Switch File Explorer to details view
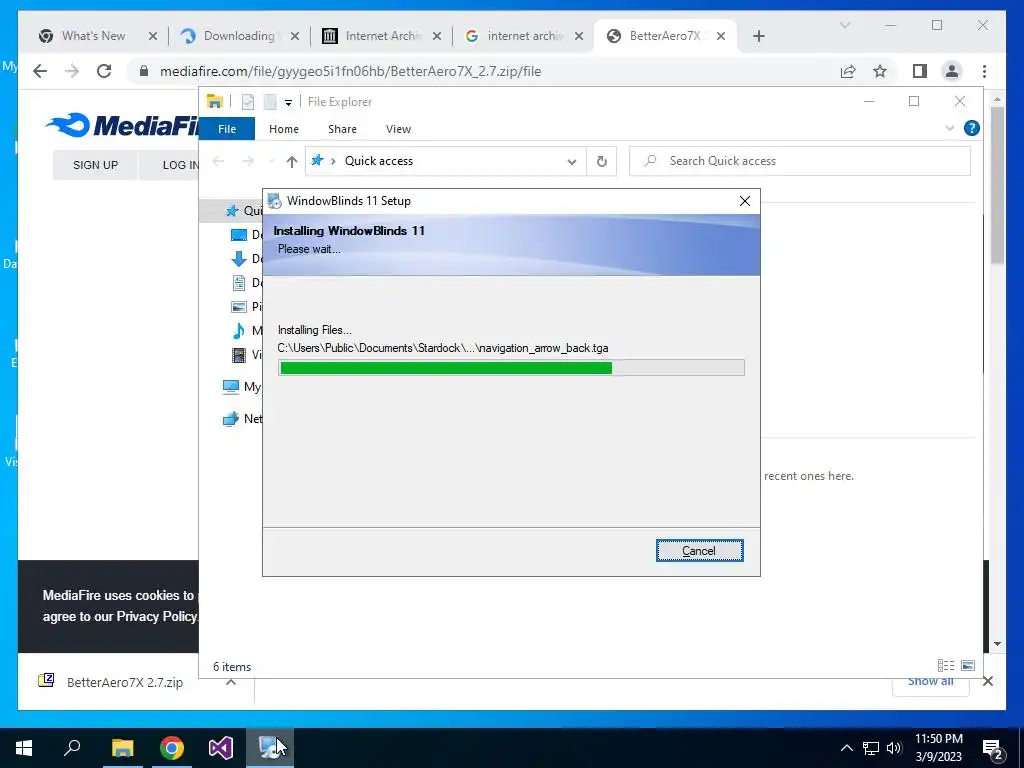 tap(946, 665)
